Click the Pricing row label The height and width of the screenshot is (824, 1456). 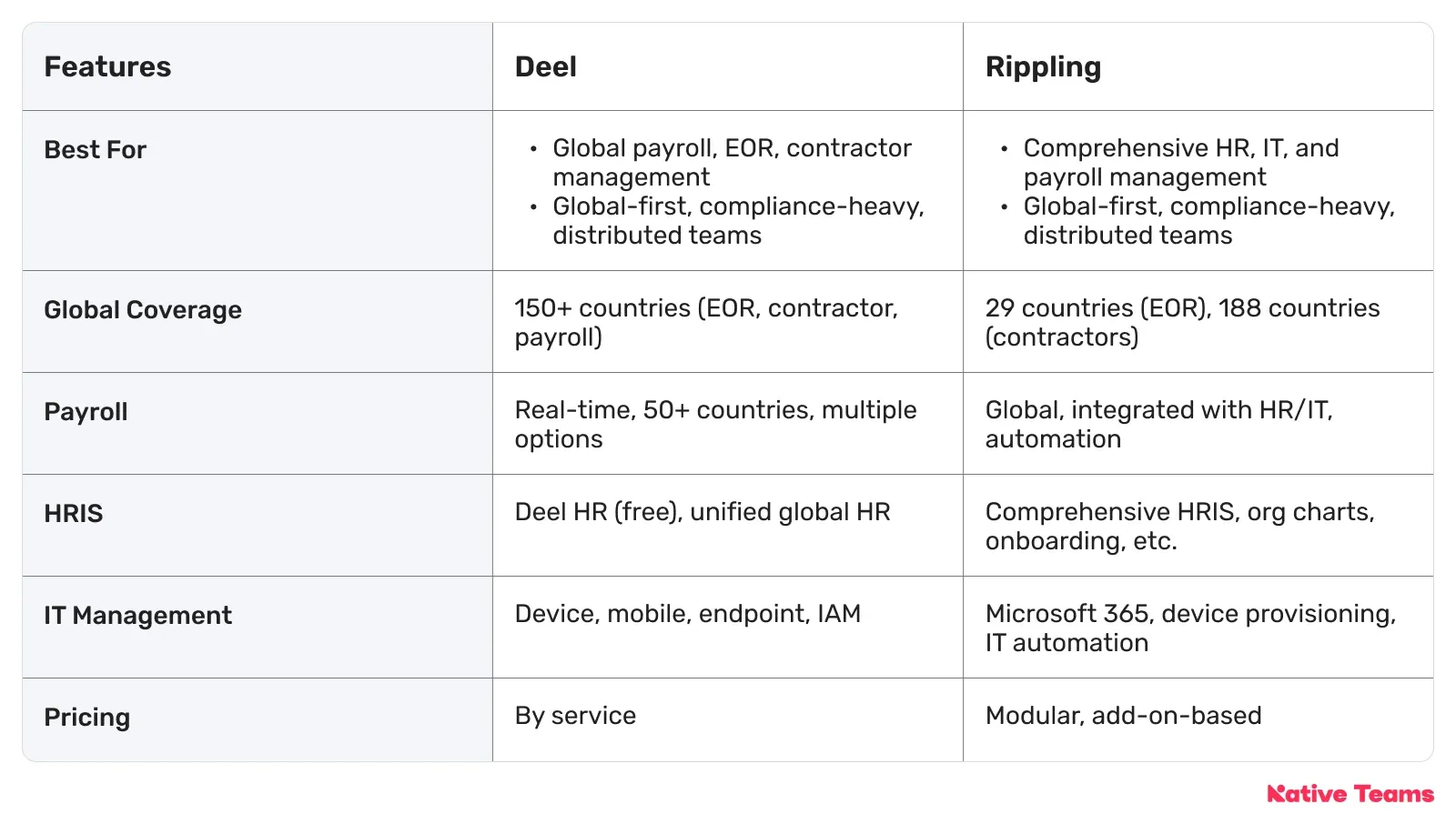(x=87, y=718)
